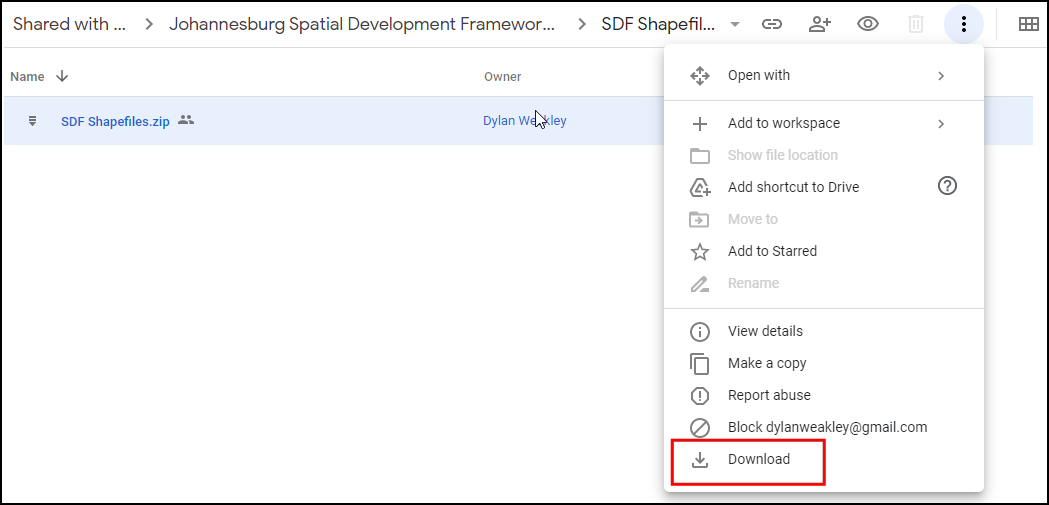Open the SDF Shapefiles folder dropdown arrow
The width and height of the screenshot is (1049, 505).
pyautogui.click(x=735, y=25)
